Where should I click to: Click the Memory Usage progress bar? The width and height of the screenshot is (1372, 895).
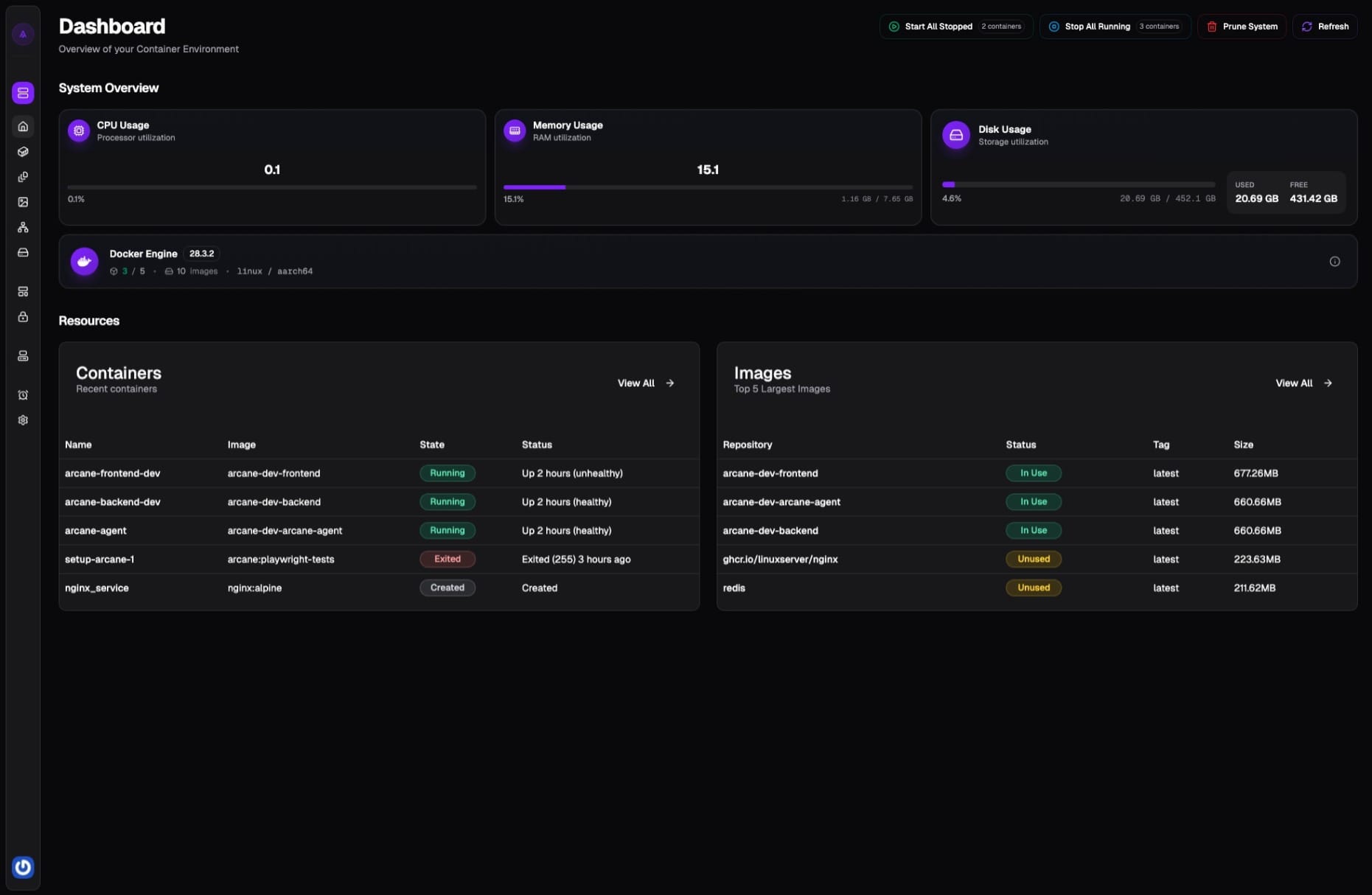[707, 187]
